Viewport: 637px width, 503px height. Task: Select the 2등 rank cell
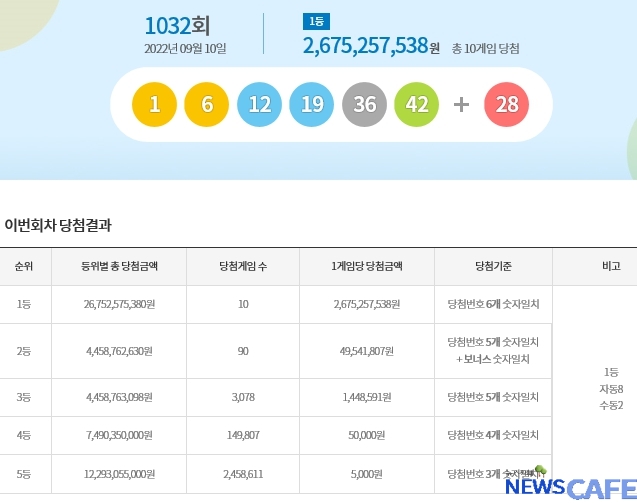(25, 351)
